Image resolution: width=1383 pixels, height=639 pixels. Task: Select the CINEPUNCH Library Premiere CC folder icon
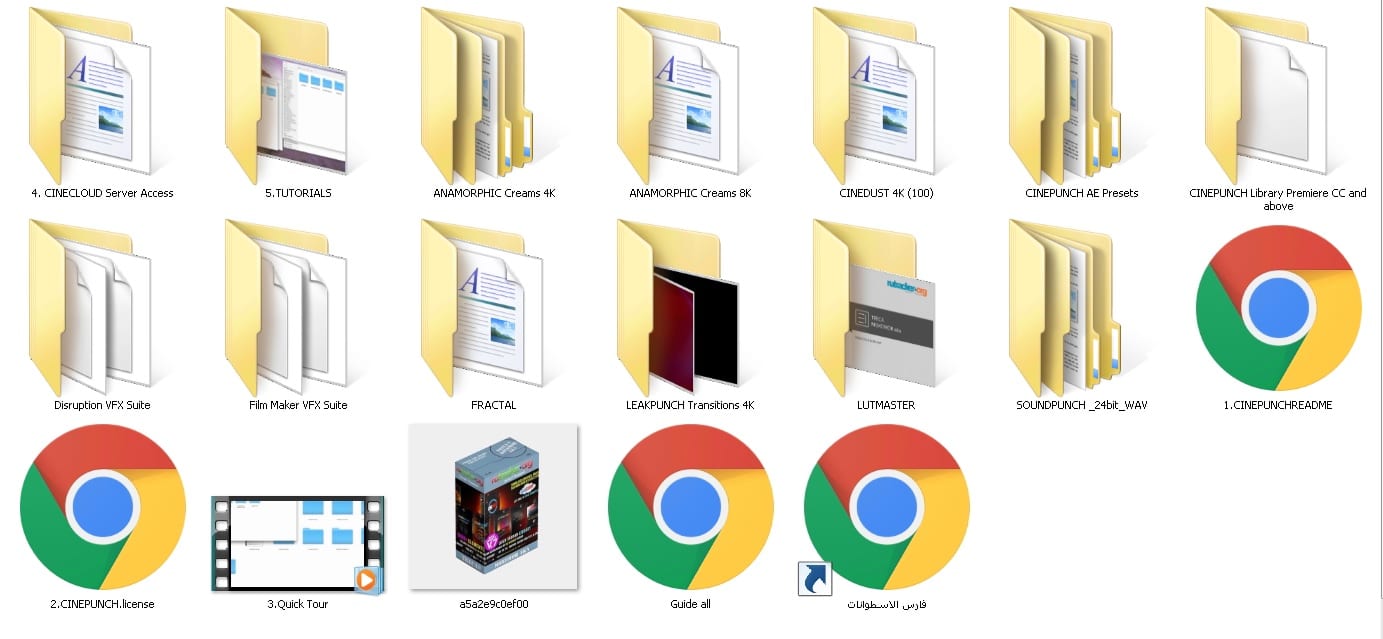tap(1266, 95)
